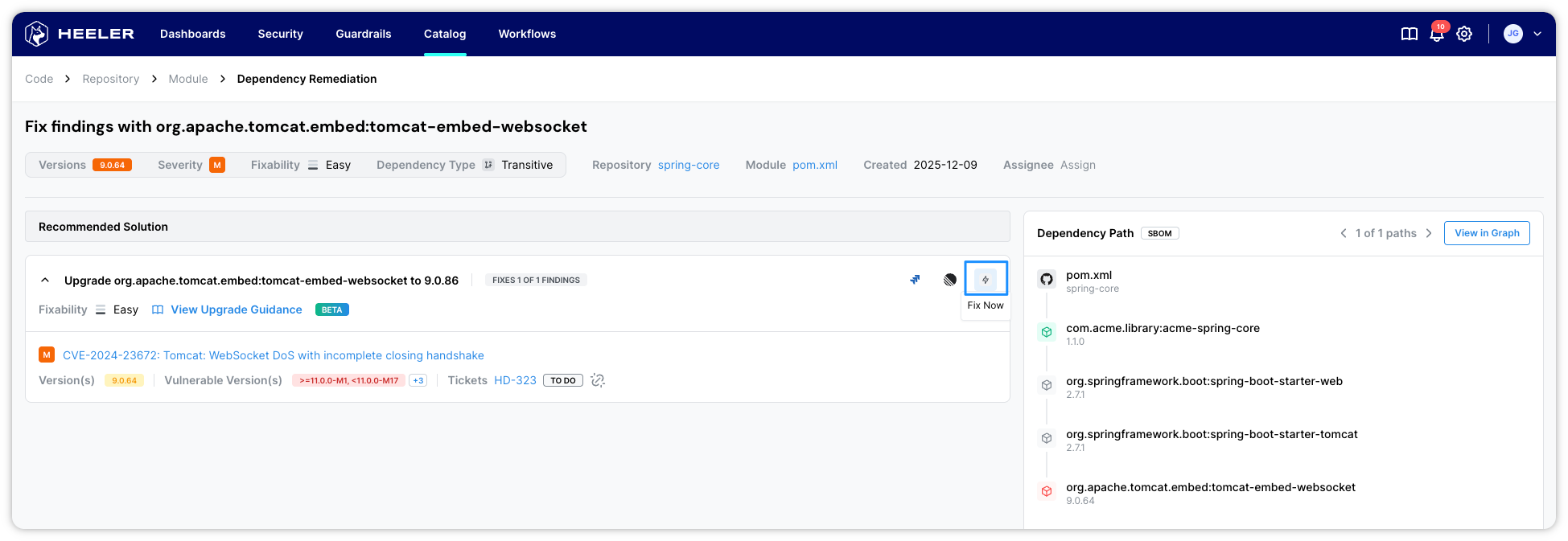Image resolution: width=1568 pixels, height=541 pixels.
Task: Go to previous dependency path
Action: pyautogui.click(x=1343, y=233)
